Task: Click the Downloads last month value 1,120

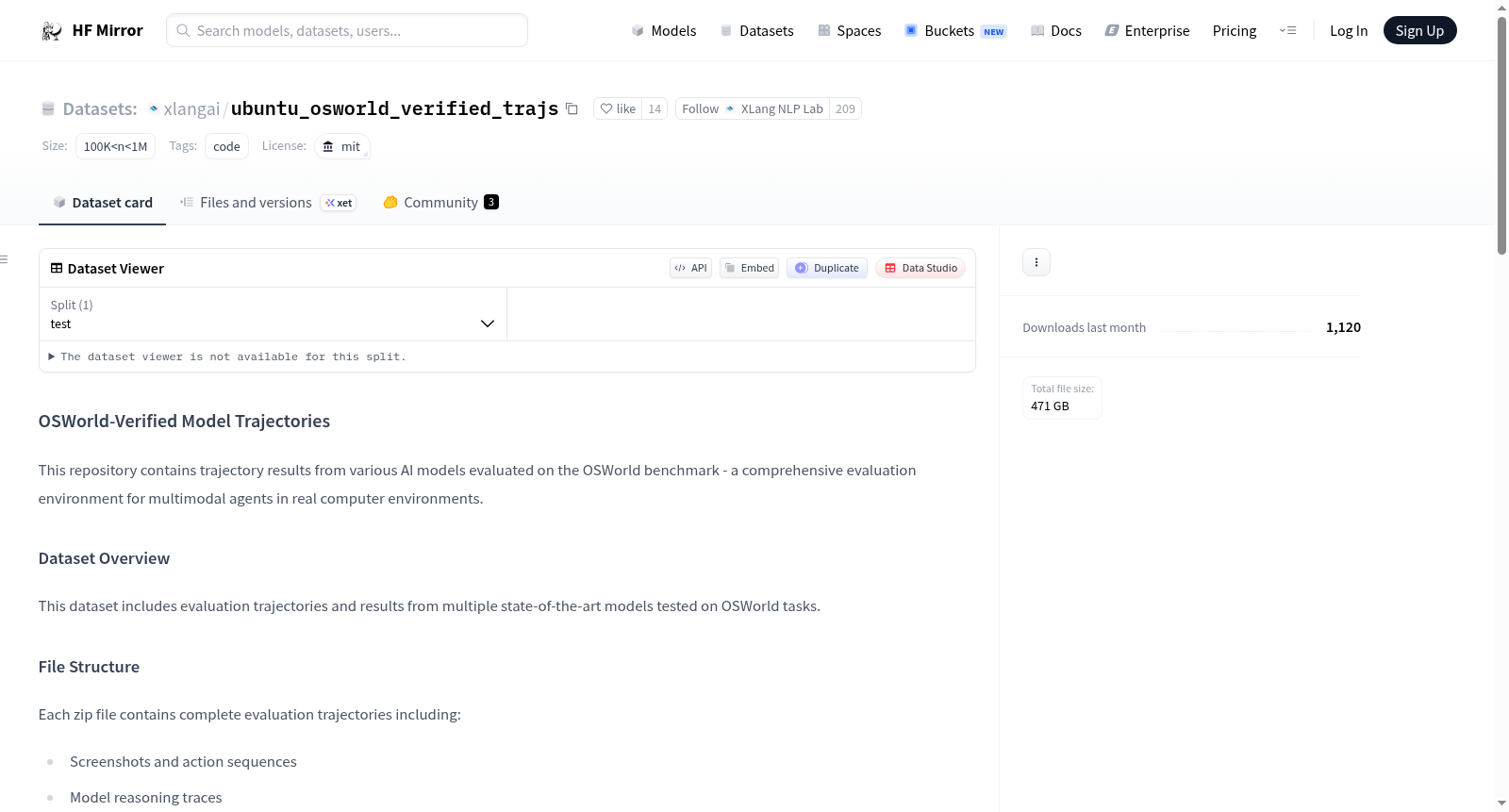Action: coord(1343,327)
